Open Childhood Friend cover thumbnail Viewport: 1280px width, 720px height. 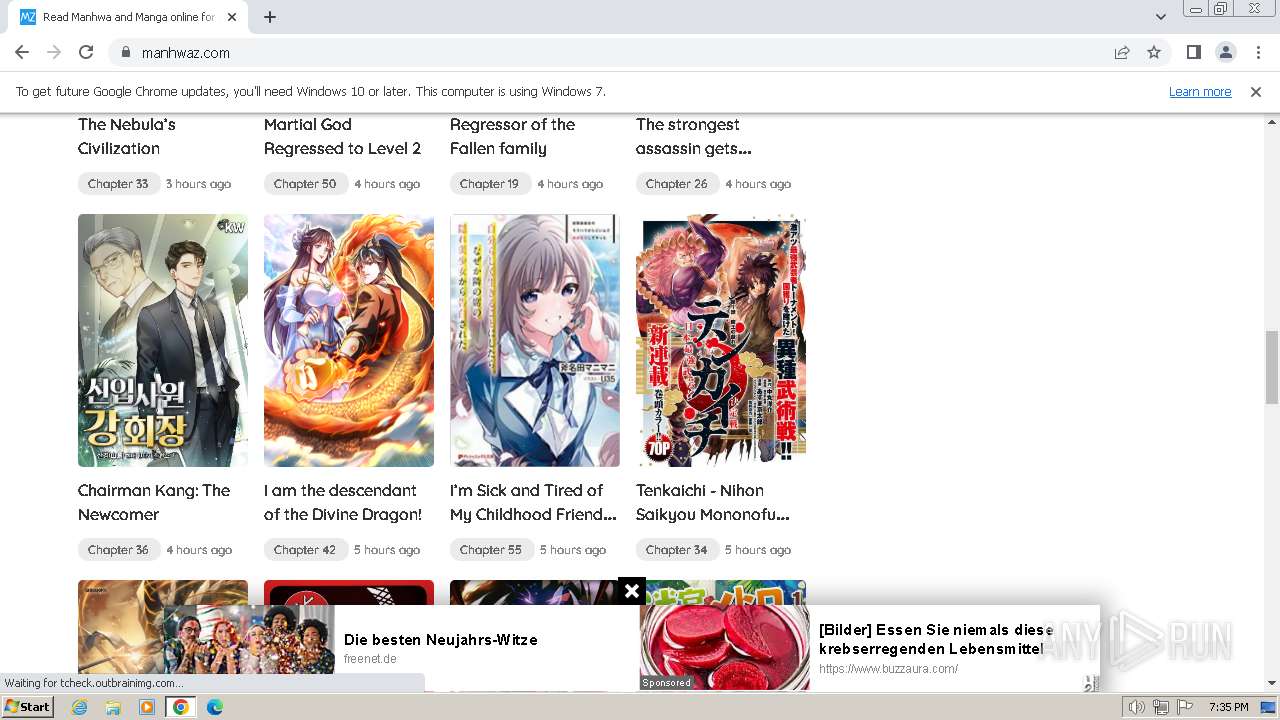(x=535, y=340)
